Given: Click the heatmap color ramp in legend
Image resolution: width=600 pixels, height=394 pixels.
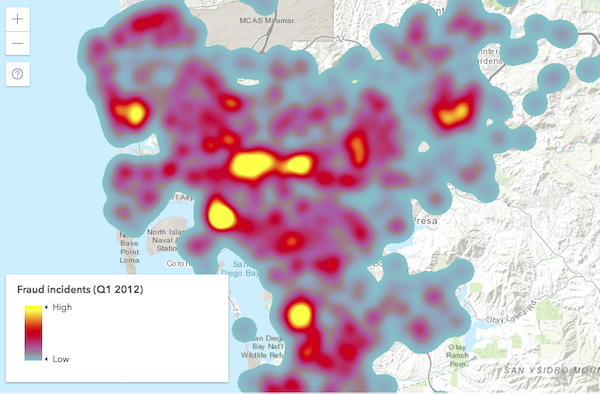Looking at the screenshot, I should pyautogui.click(x=33, y=333).
